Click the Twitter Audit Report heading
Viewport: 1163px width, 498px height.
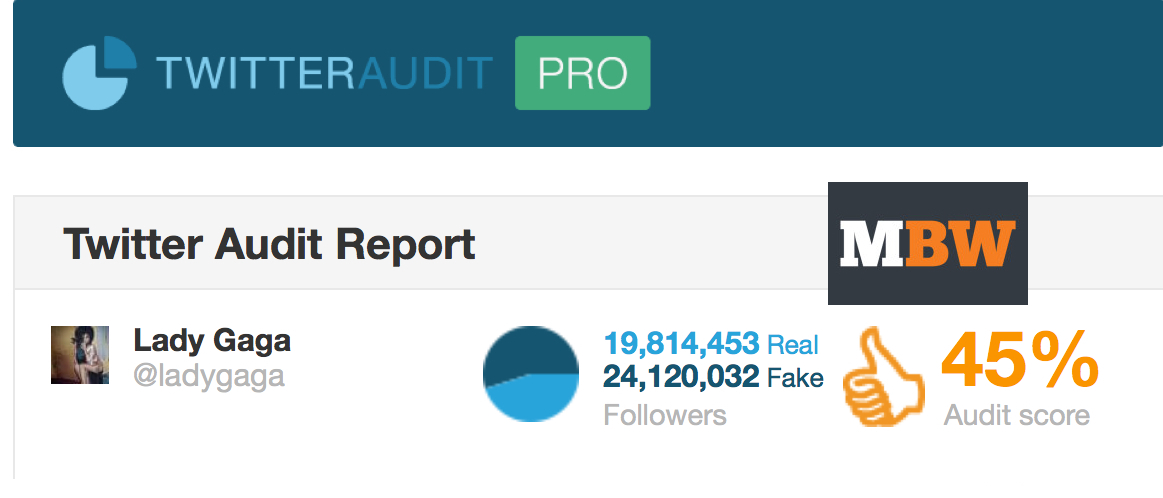(x=269, y=243)
